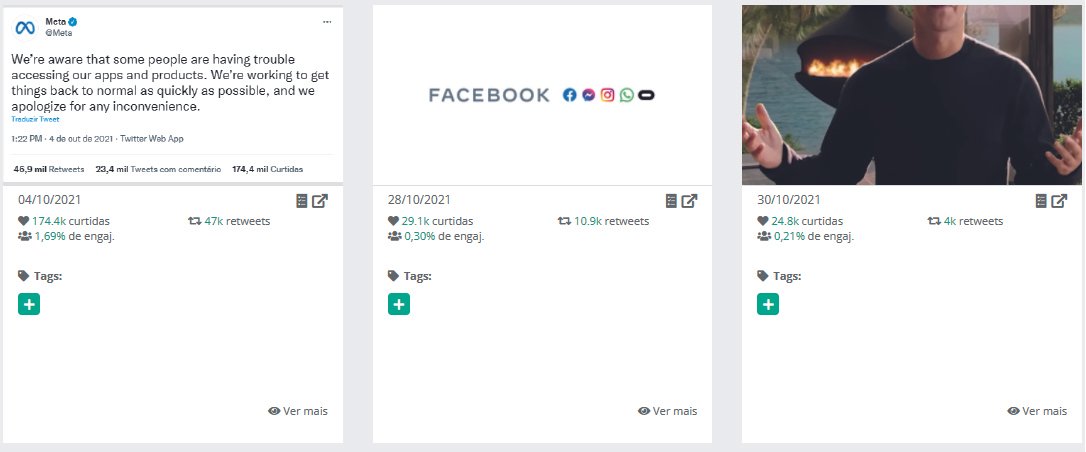Open details list icon on 04/10/2021 card
Screen dimensions: 1086x452
(x=302, y=201)
